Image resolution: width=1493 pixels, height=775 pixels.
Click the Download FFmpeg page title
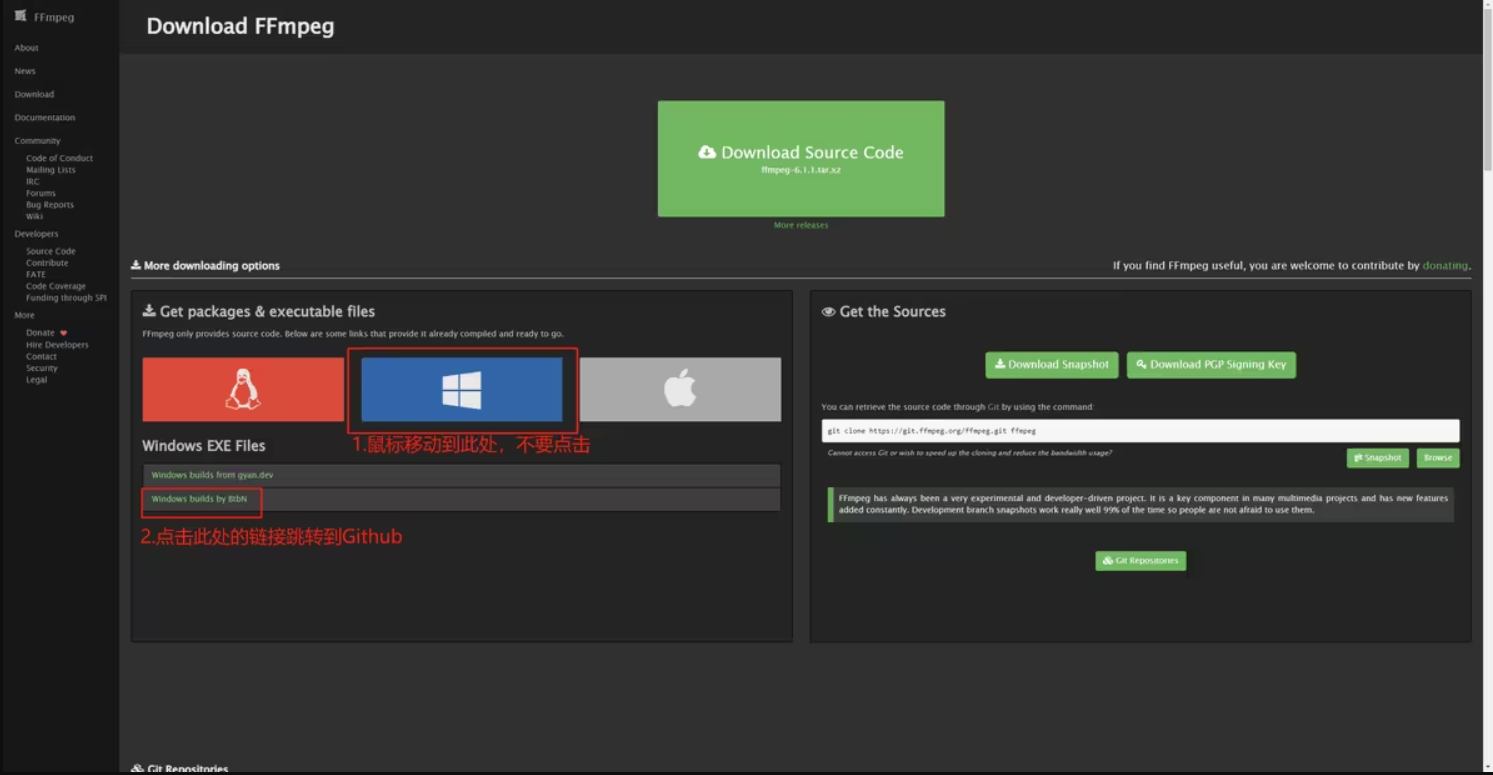point(240,27)
